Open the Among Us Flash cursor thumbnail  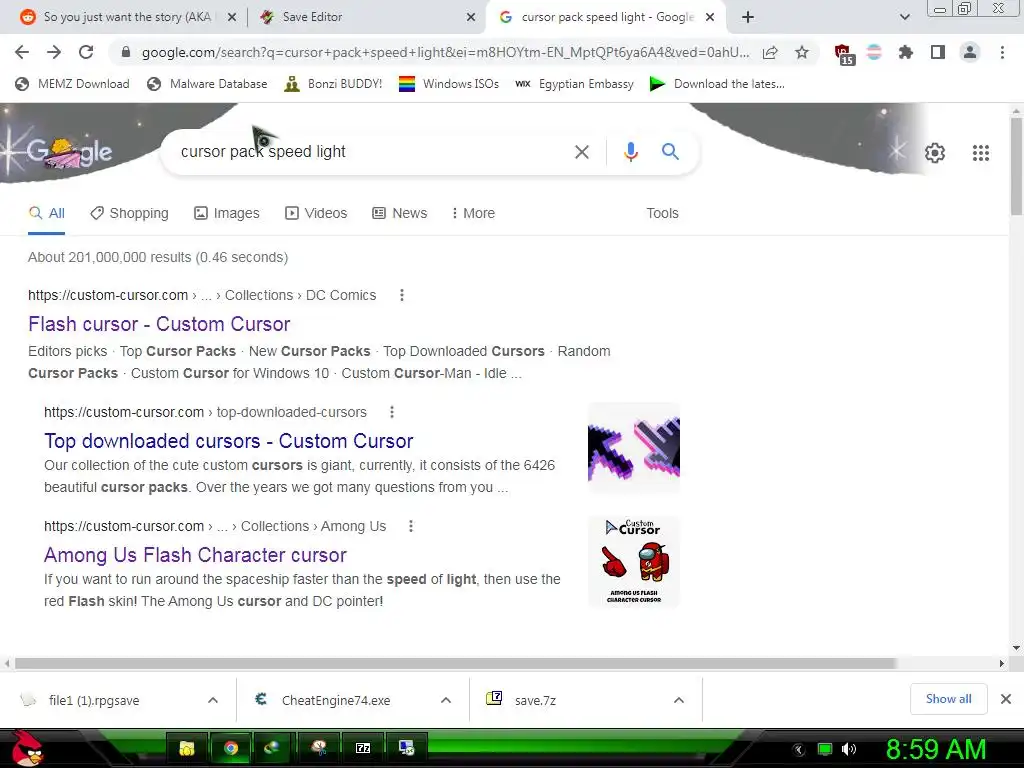tap(633, 562)
